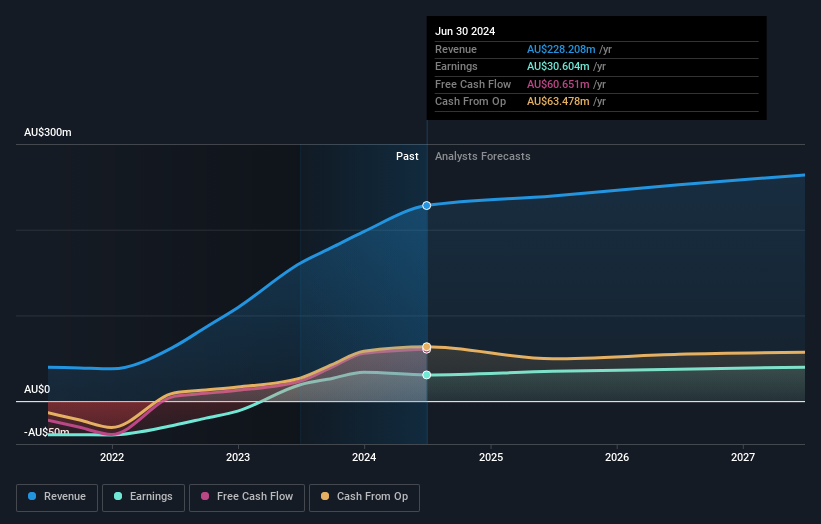Toggle the Cash From Op legend button
This screenshot has width=821, height=524.
(364, 497)
